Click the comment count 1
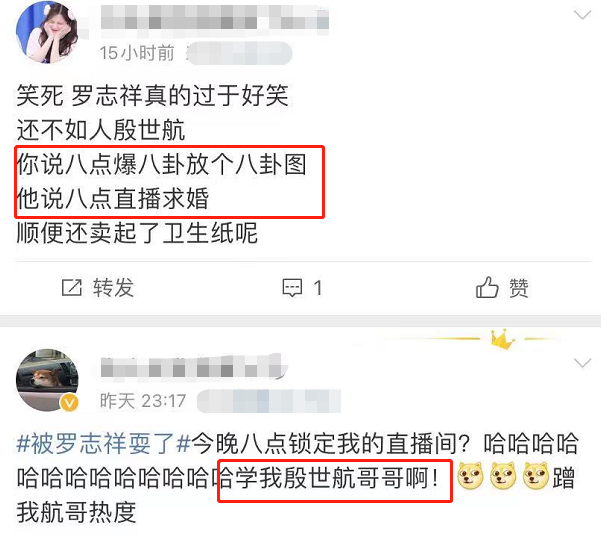The height and width of the screenshot is (536, 601). tap(317, 288)
